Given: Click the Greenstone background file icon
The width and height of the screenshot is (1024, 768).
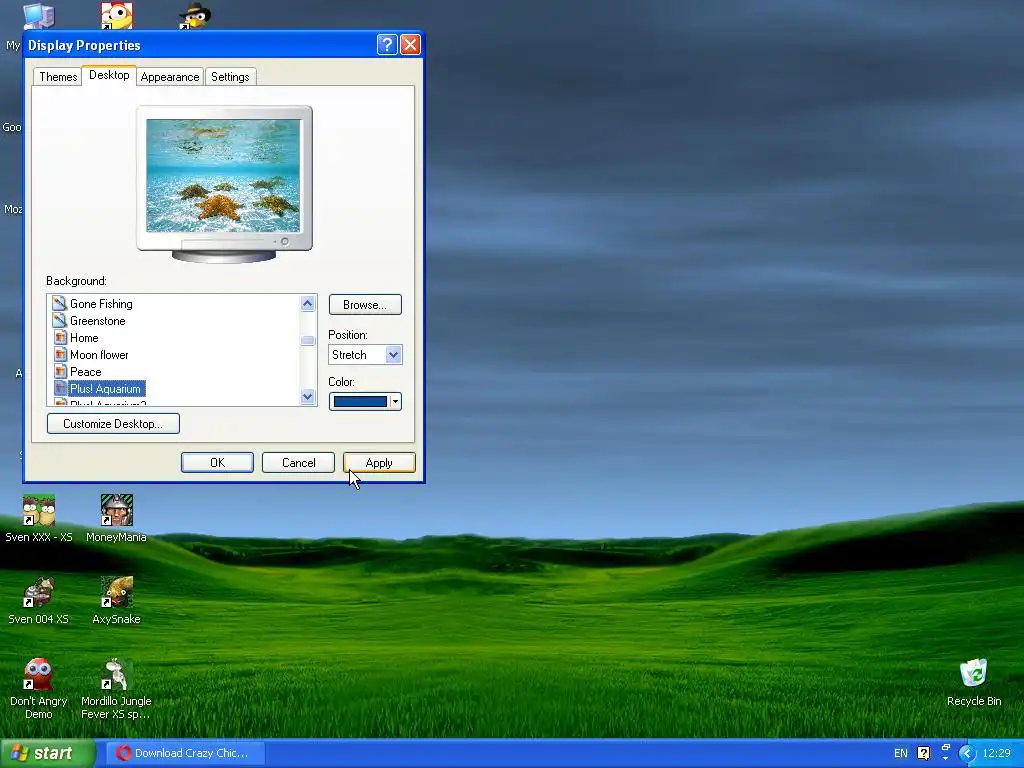Looking at the screenshot, I should 59,320.
